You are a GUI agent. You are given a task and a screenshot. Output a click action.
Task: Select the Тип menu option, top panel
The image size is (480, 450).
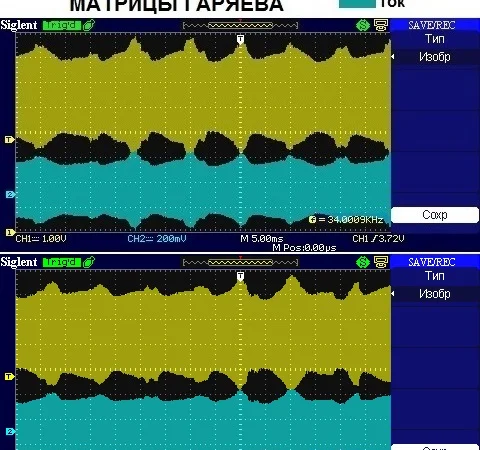[x=435, y=39]
